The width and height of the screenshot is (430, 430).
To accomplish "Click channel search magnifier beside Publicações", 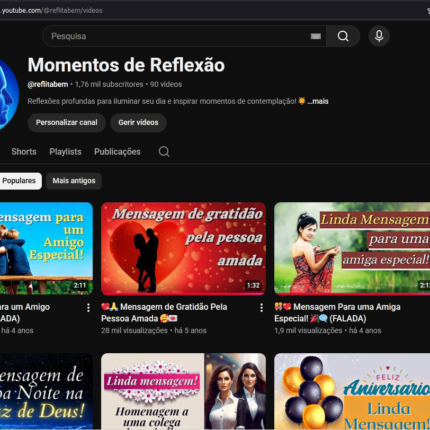I will [164, 152].
